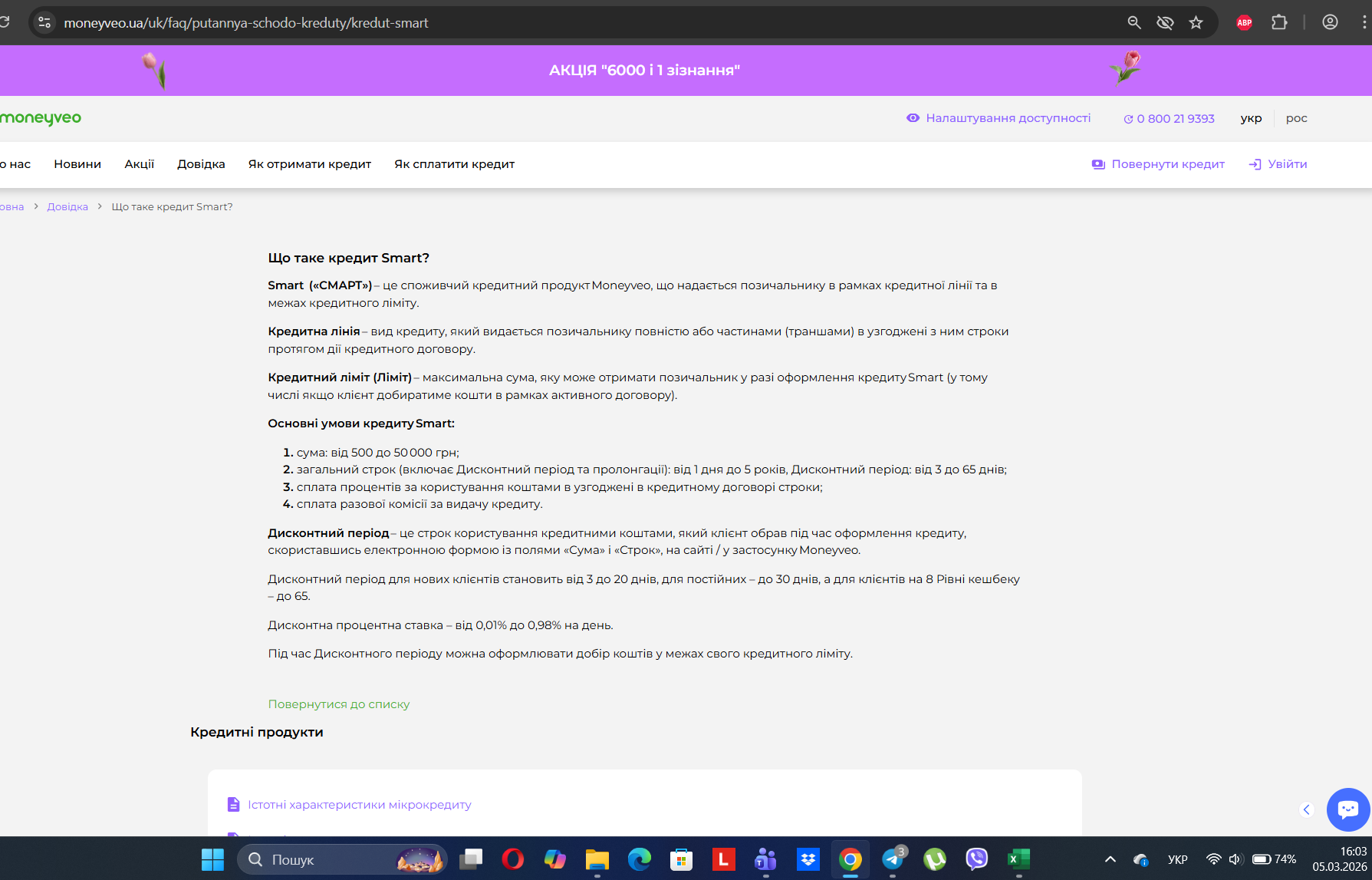Open Як отримати кредит menu item
This screenshot has height=880, width=1372.
click(x=310, y=164)
